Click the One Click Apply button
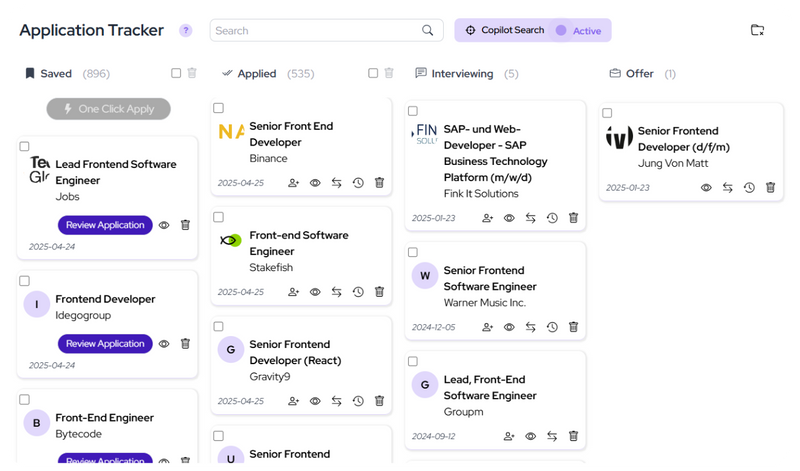800x471 pixels. point(109,109)
